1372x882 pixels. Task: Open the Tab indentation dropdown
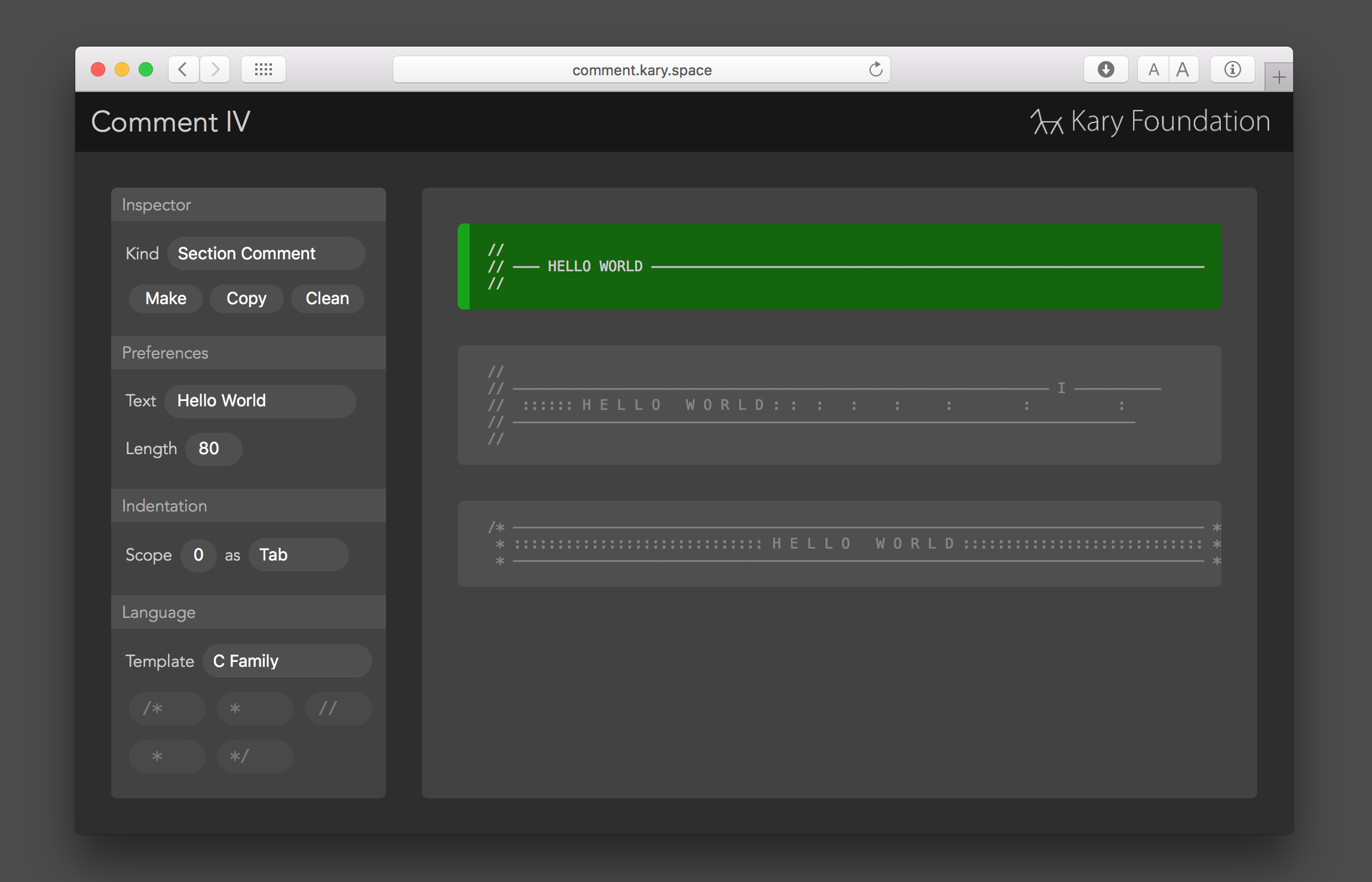[x=299, y=555]
